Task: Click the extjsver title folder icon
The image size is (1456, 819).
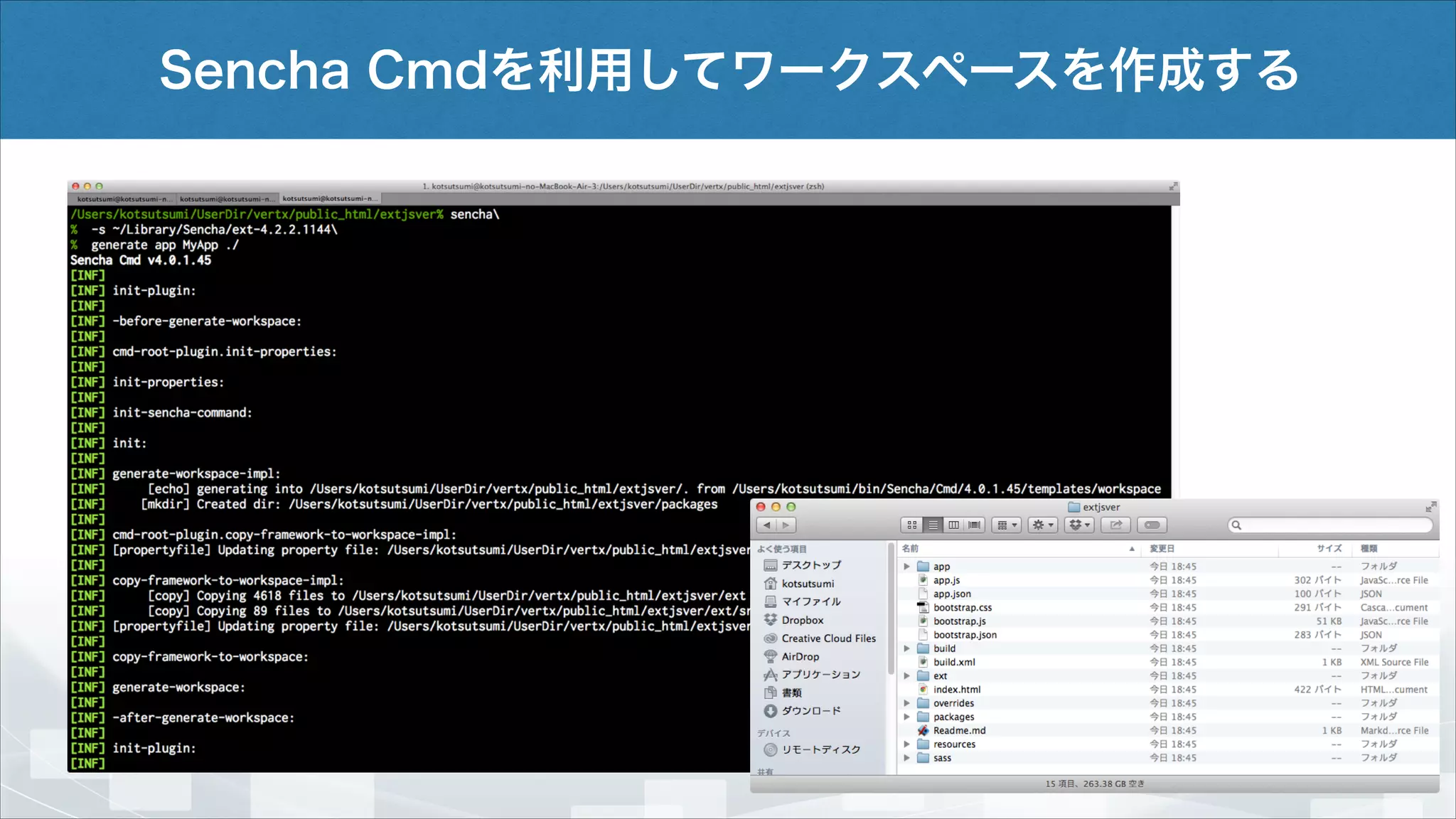Action: [1074, 507]
